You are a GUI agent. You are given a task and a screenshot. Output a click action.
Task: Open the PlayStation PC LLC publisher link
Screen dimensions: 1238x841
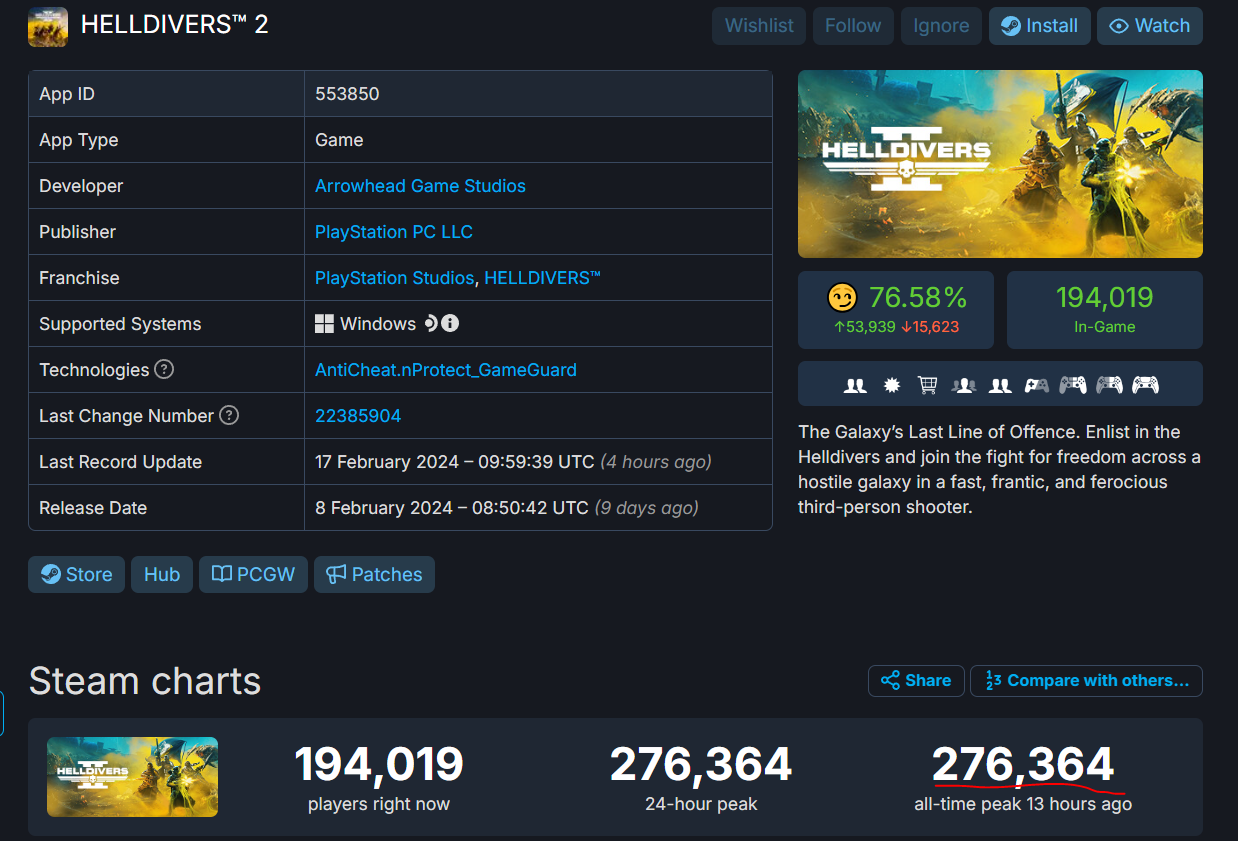(x=394, y=232)
